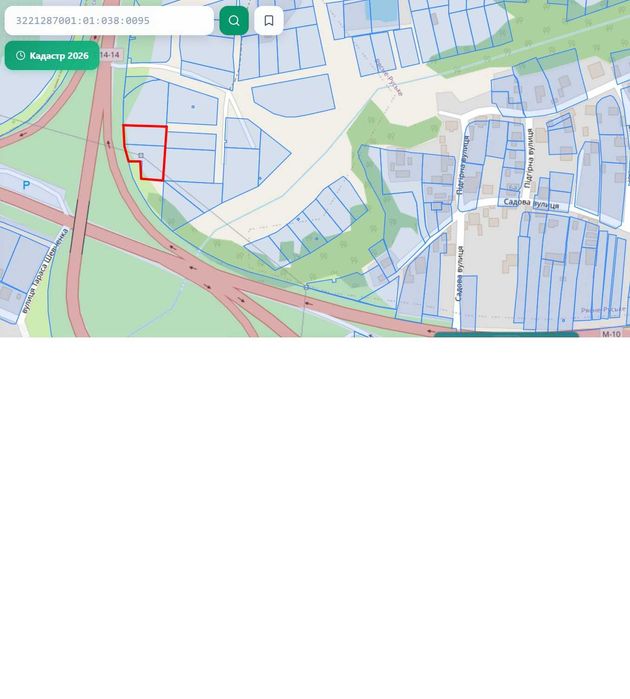Click the small square marker inside red parcel
This screenshot has width=630, height=699.
141,155
